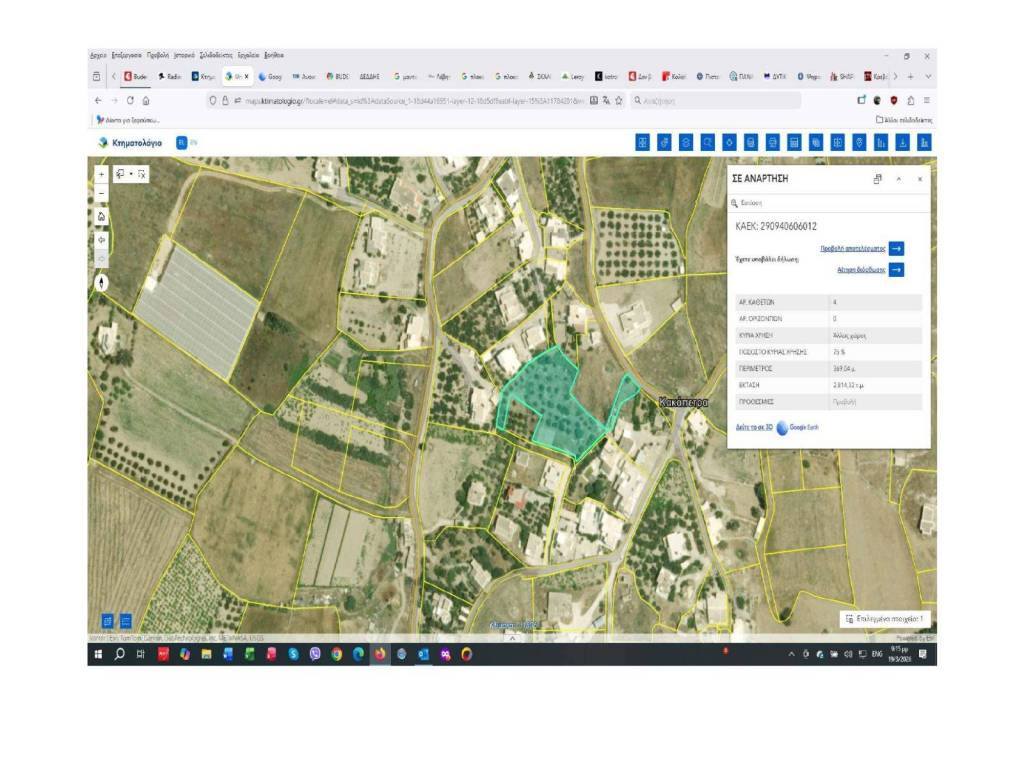Toggle the EL language button
The width and height of the screenshot is (1024, 768).
[x=181, y=143]
